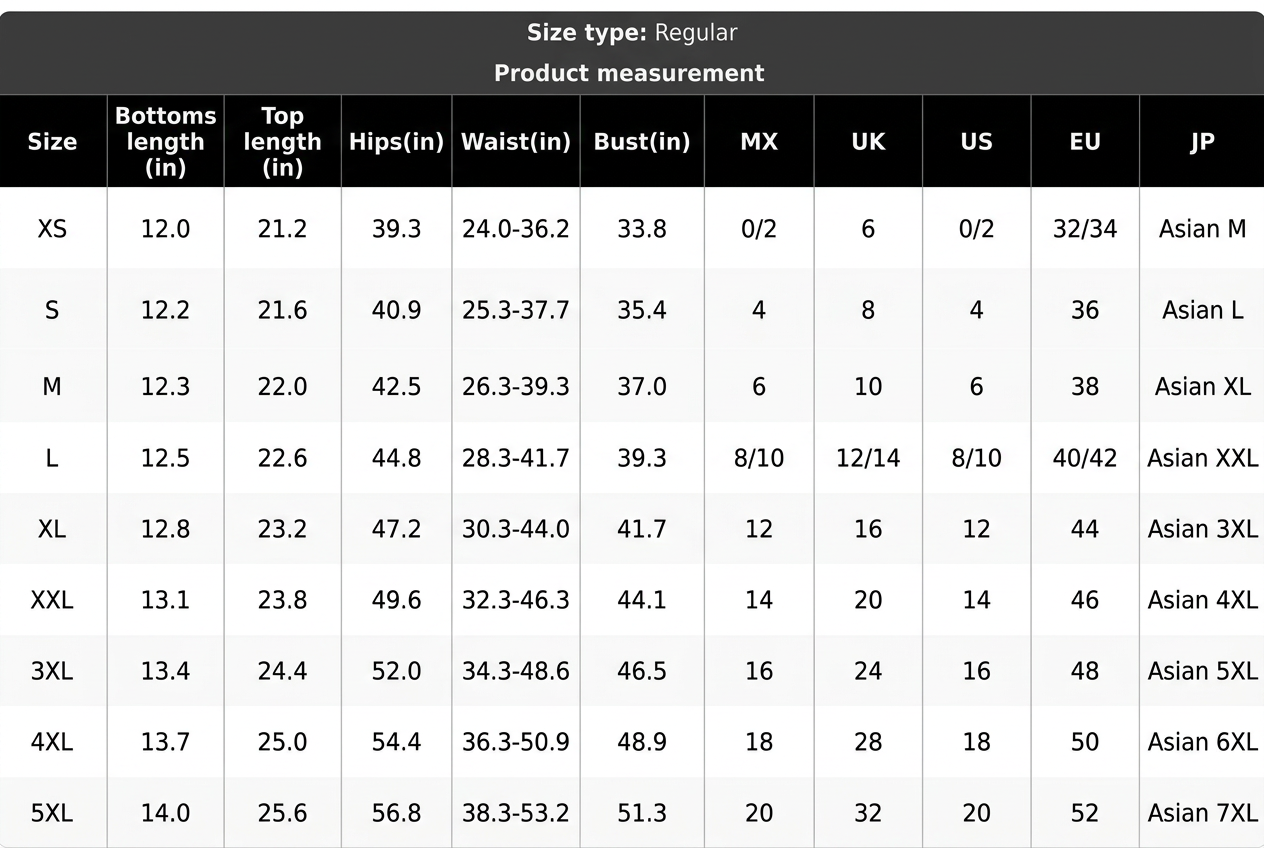Image resolution: width=1264 pixels, height=848 pixels.
Task: Select the Bottoms length column header
Action: point(165,142)
